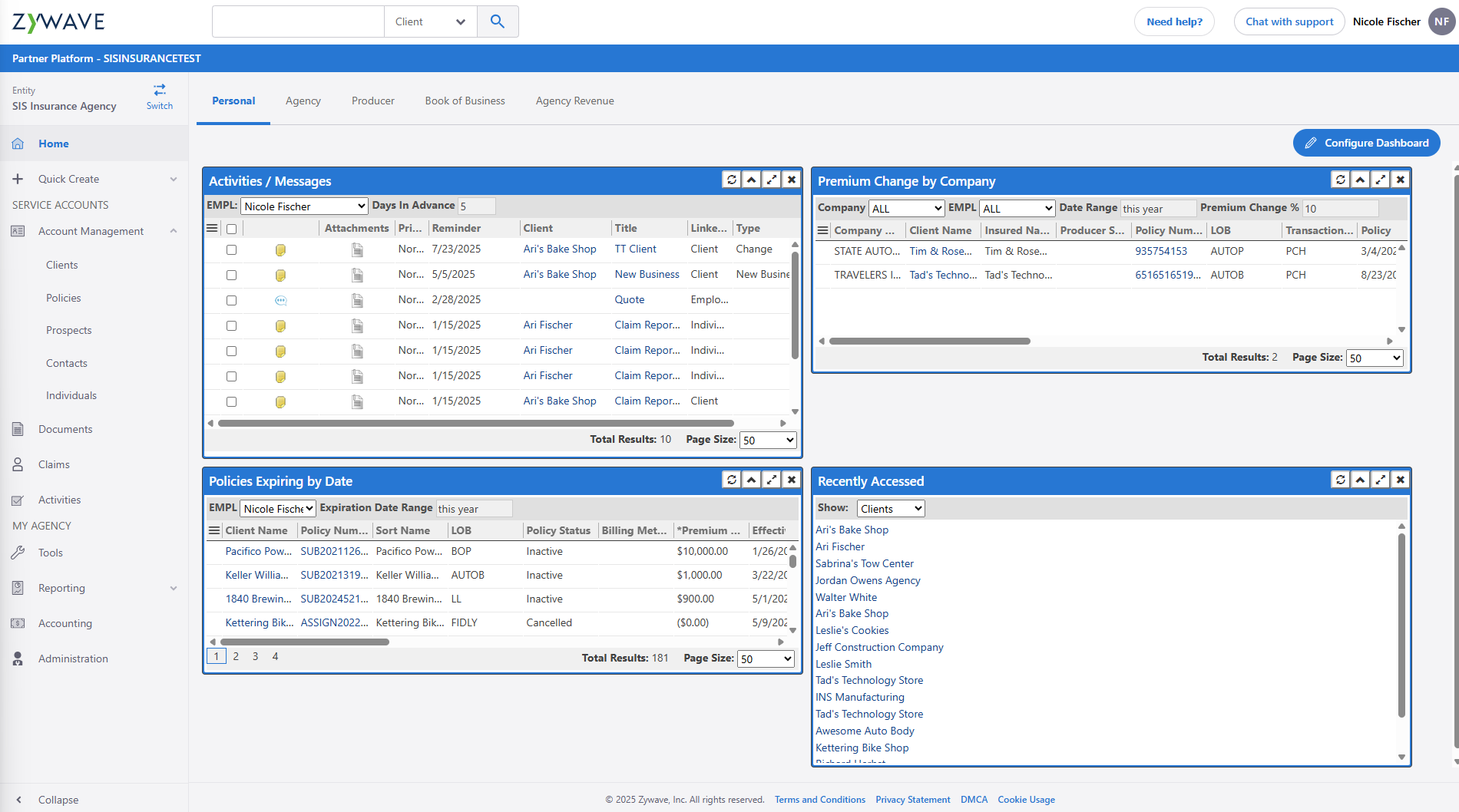Check the box for the TT Client activity
The height and width of the screenshot is (812, 1459).
coord(231,249)
